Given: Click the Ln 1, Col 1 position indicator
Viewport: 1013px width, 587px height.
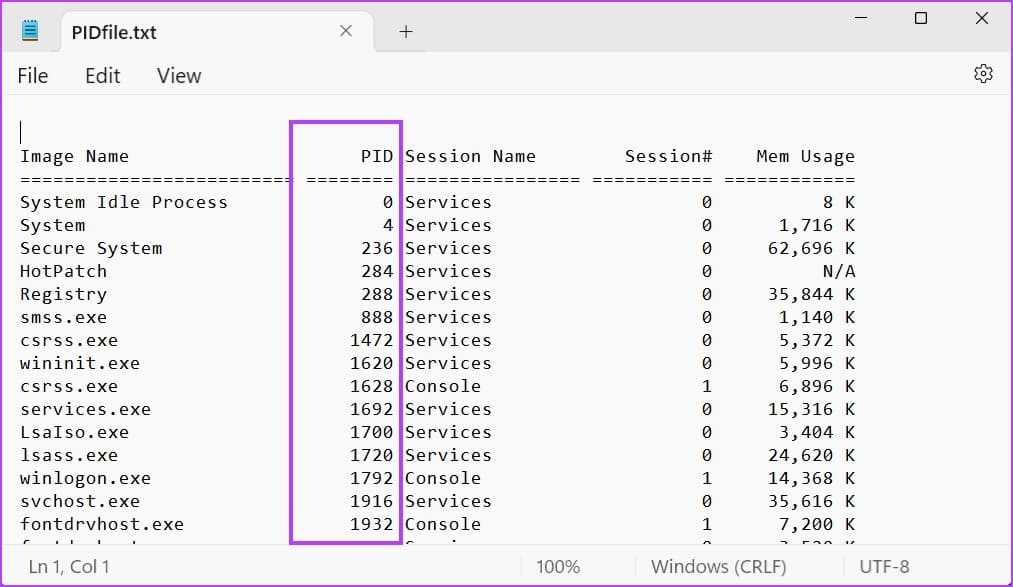Looking at the screenshot, I should click(69, 567).
